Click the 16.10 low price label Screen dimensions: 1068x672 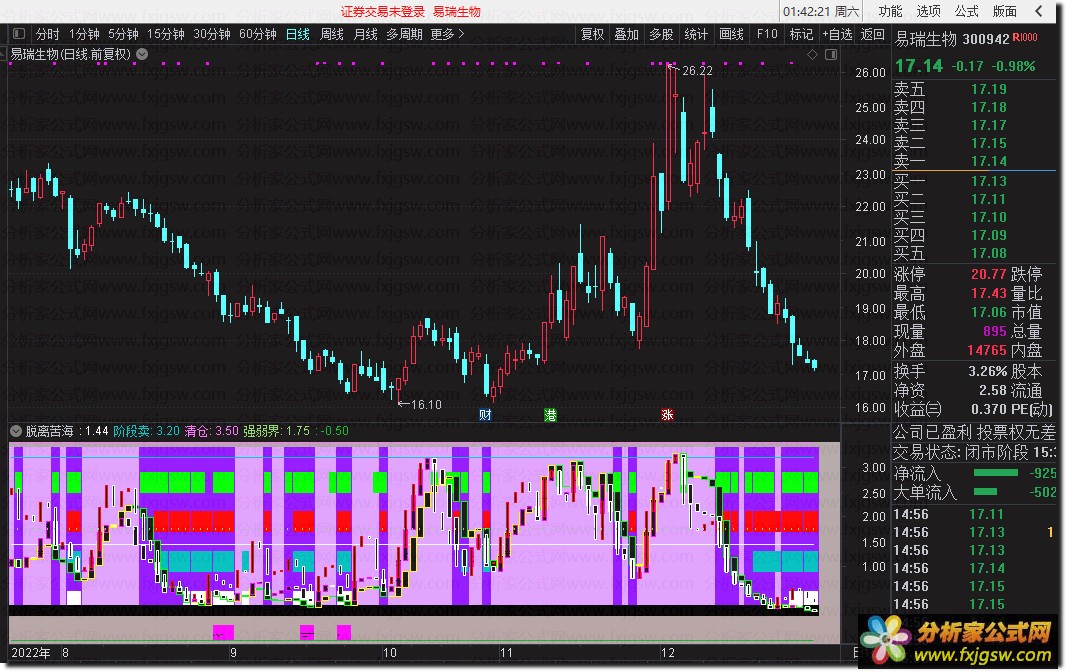point(426,404)
